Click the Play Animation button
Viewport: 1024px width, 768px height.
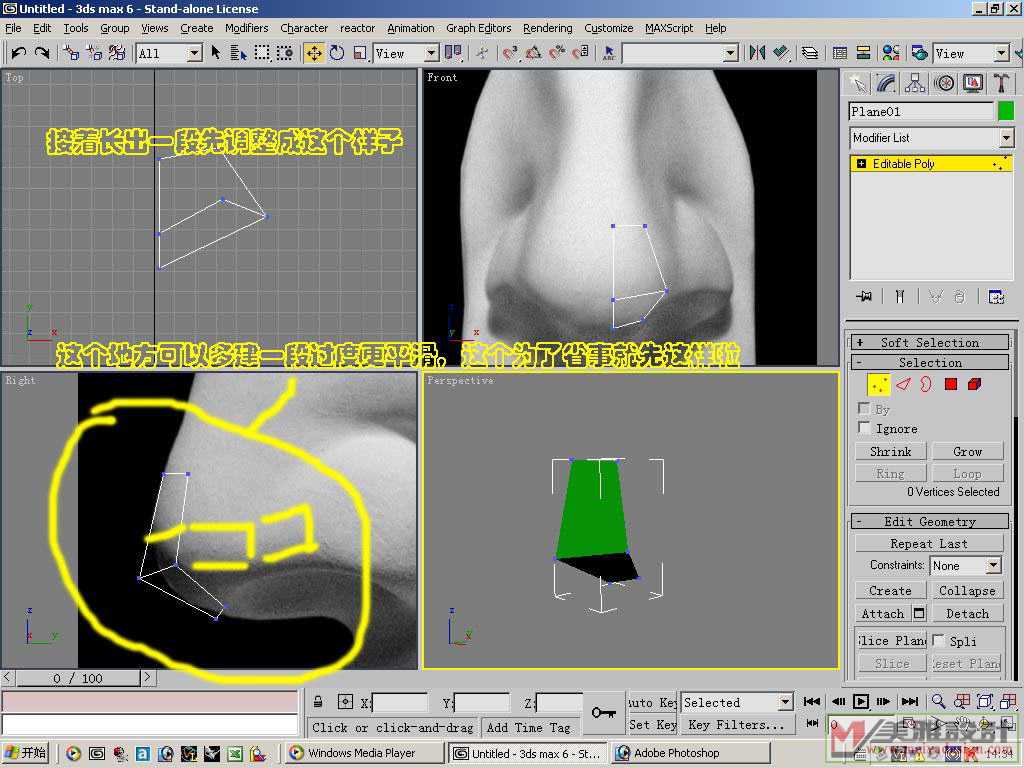[860, 702]
